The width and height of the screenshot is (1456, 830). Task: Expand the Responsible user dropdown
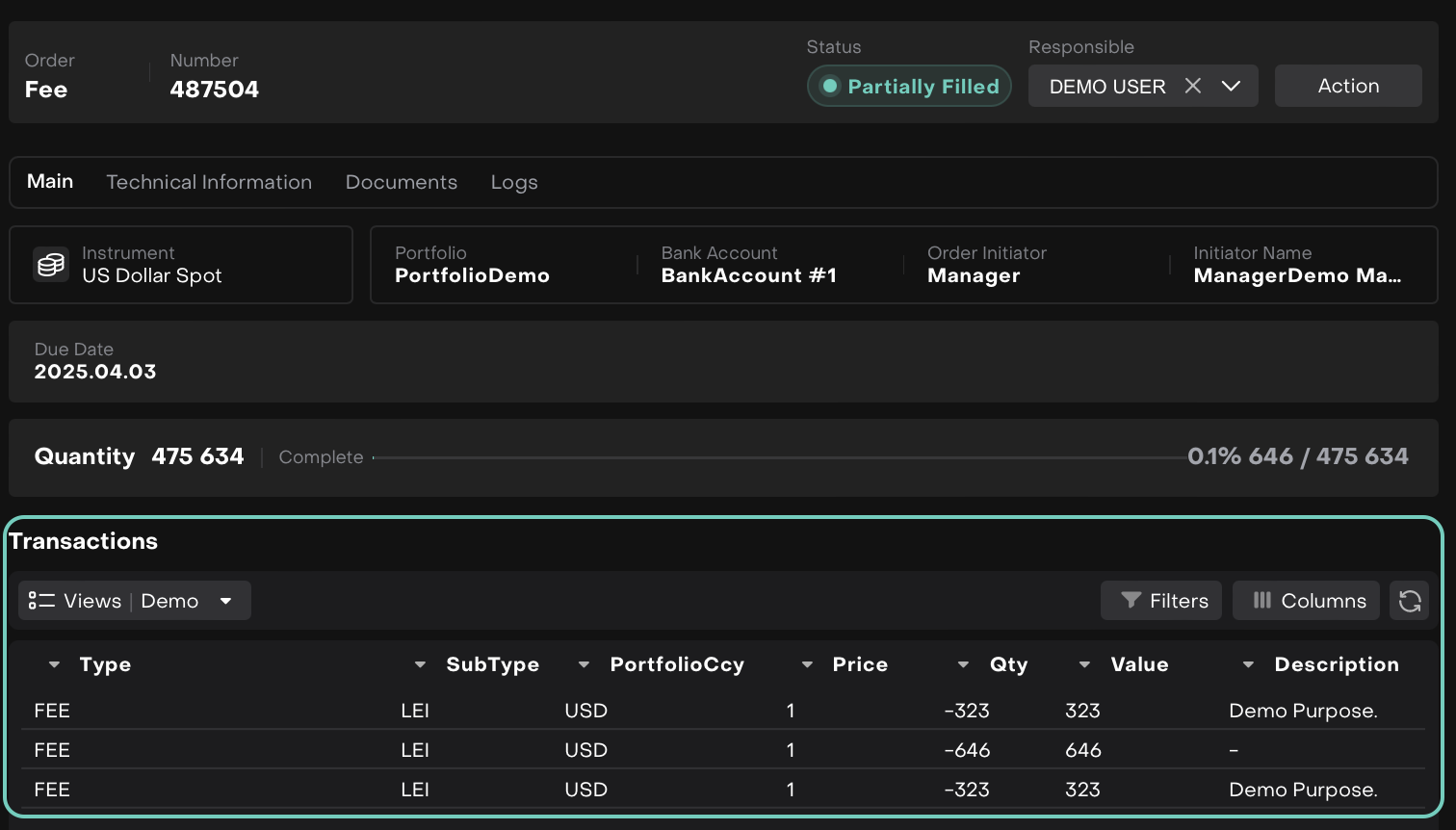(x=1231, y=86)
